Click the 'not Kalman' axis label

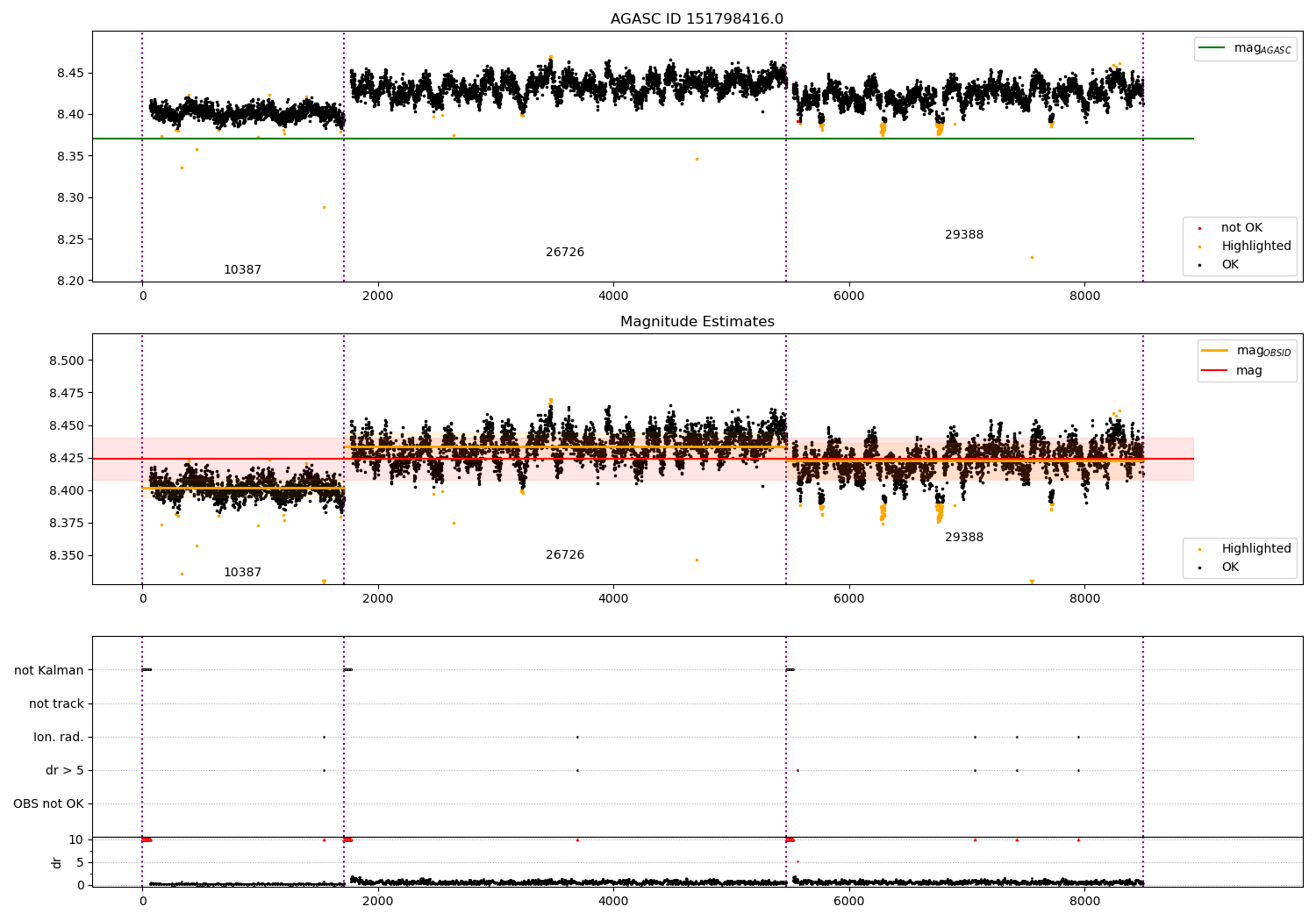coord(49,671)
